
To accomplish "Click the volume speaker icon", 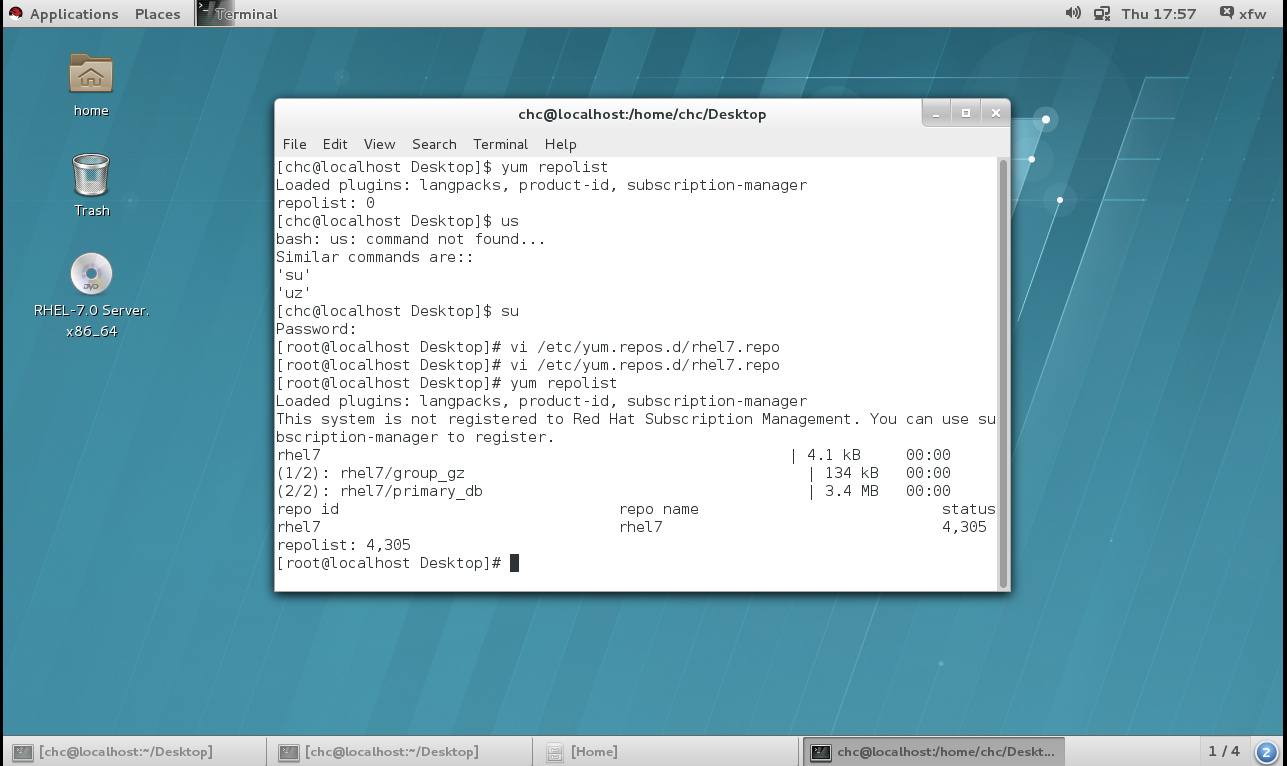I will click(x=1073, y=13).
